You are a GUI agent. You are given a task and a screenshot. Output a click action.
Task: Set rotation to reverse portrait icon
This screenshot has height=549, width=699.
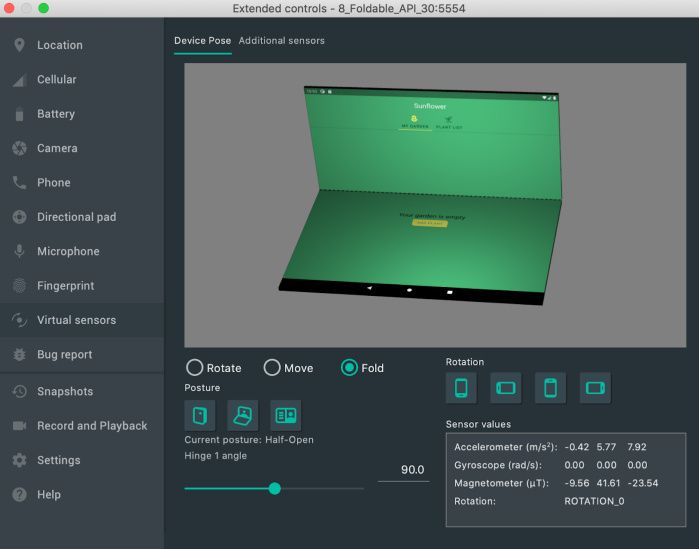[x=551, y=388]
